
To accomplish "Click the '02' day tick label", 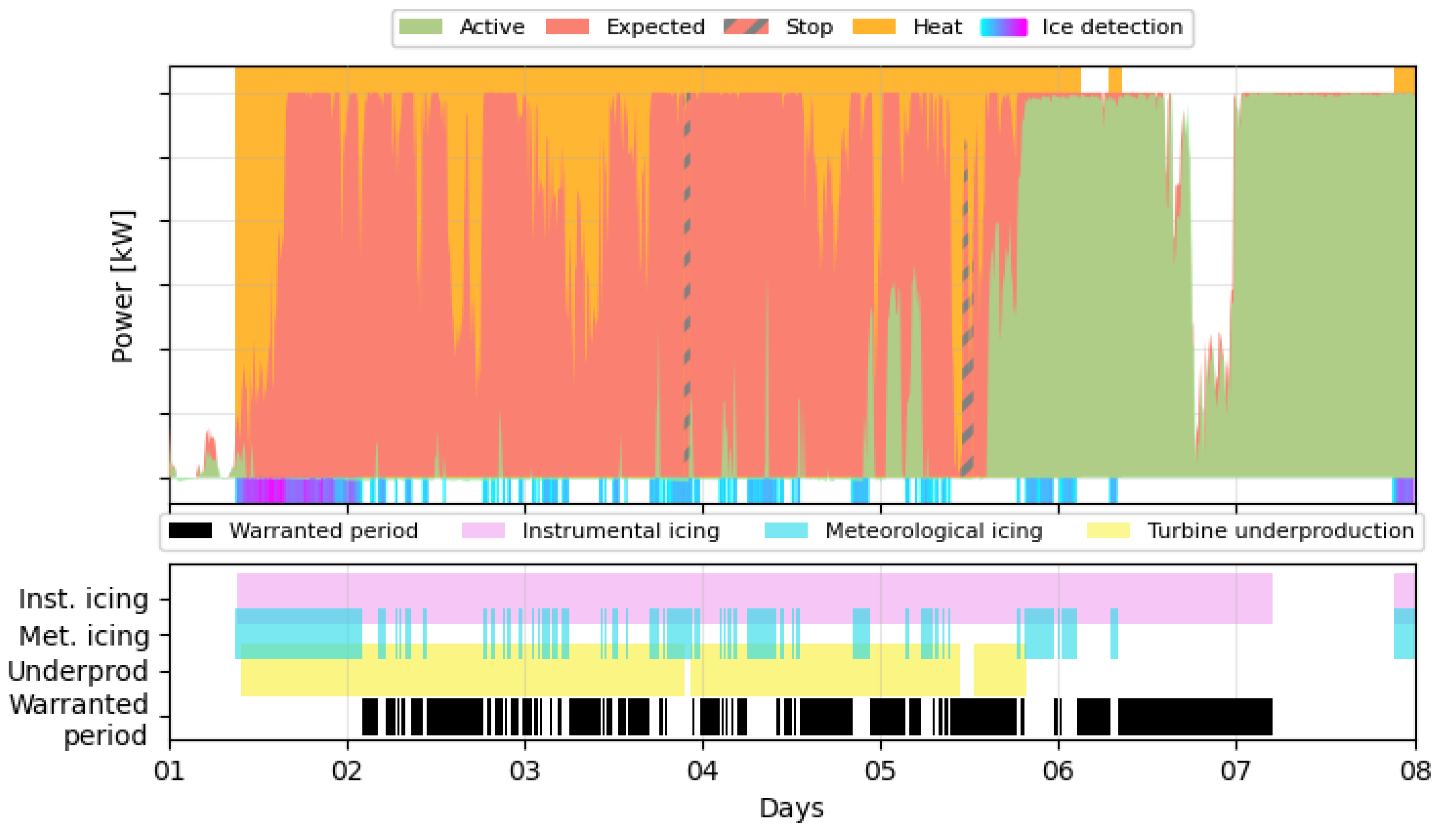I will (347, 771).
